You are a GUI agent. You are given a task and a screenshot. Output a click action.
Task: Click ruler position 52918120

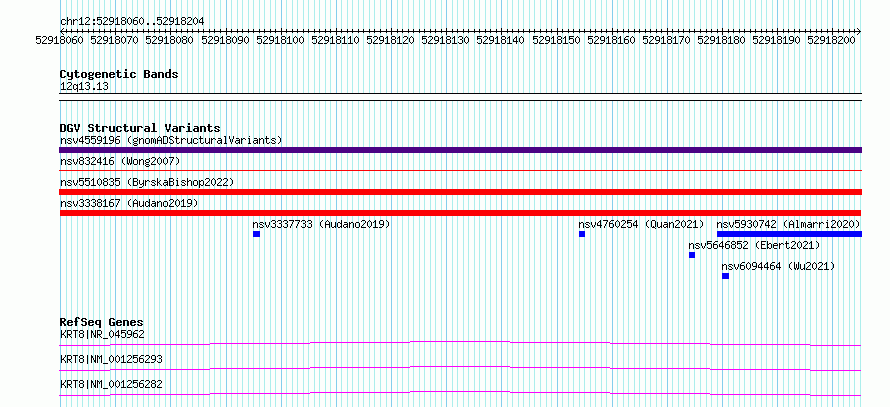pyautogui.click(x=390, y=40)
